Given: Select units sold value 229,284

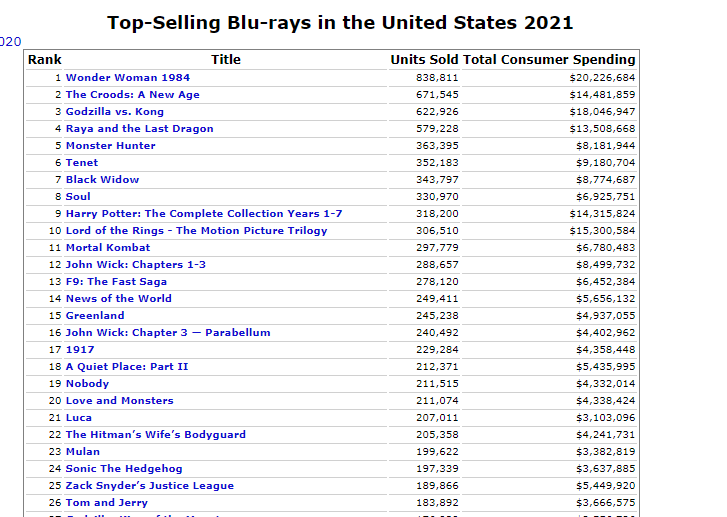Looking at the screenshot, I should click(x=437, y=350).
